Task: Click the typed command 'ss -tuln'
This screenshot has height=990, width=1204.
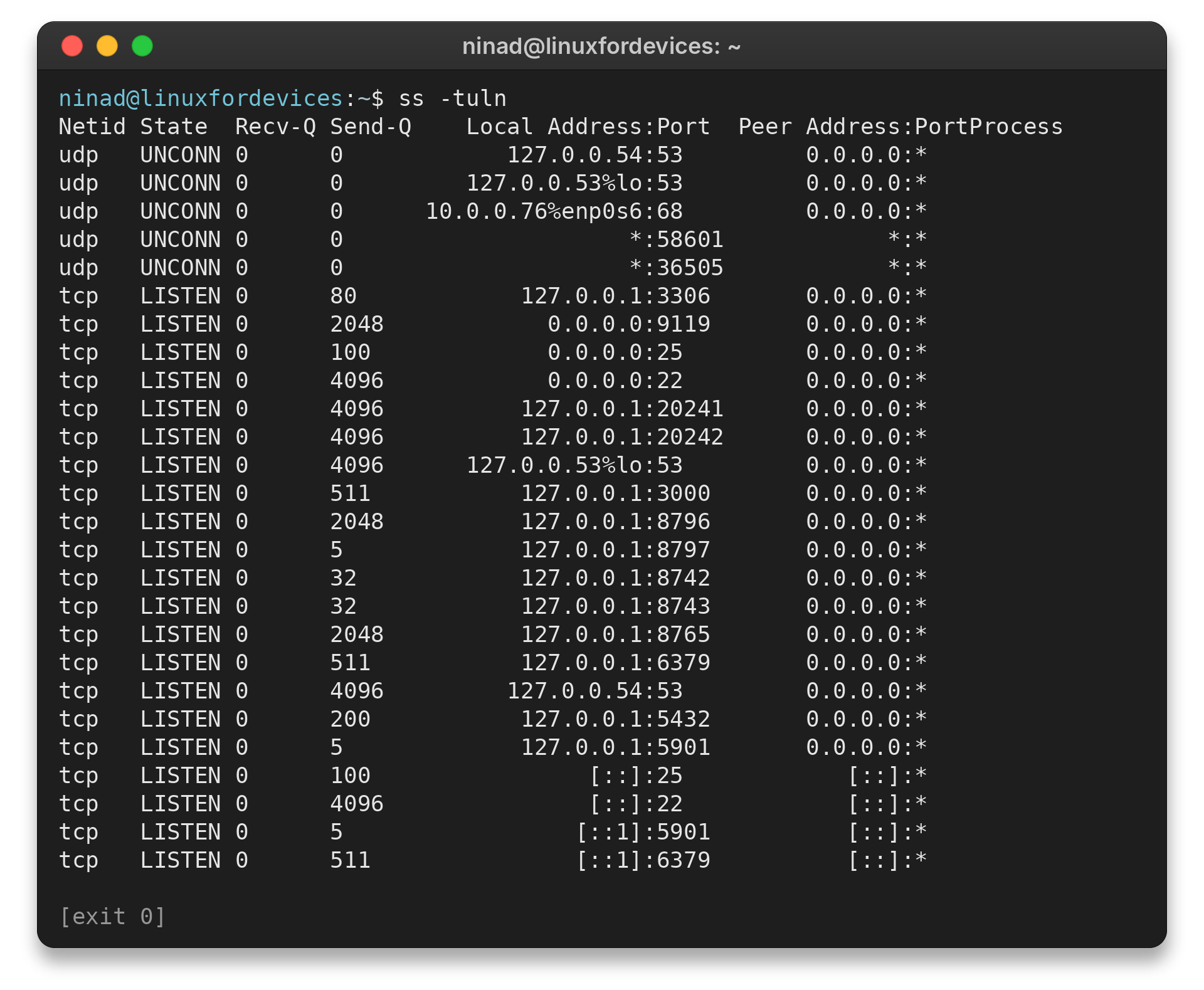Action: pos(453,98)
